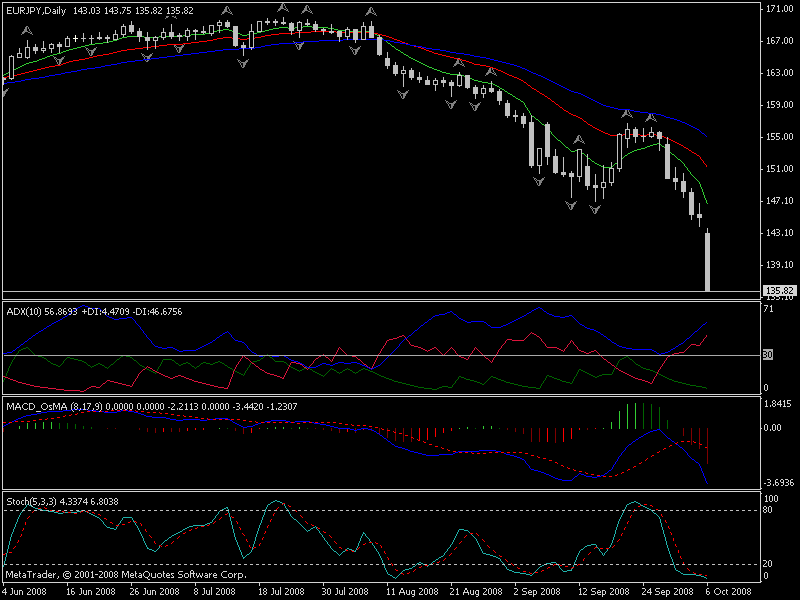Click the level 30 label in ADX panel
Image resolution: width=800 pixels, height=600 pixels.
[769, 355]
